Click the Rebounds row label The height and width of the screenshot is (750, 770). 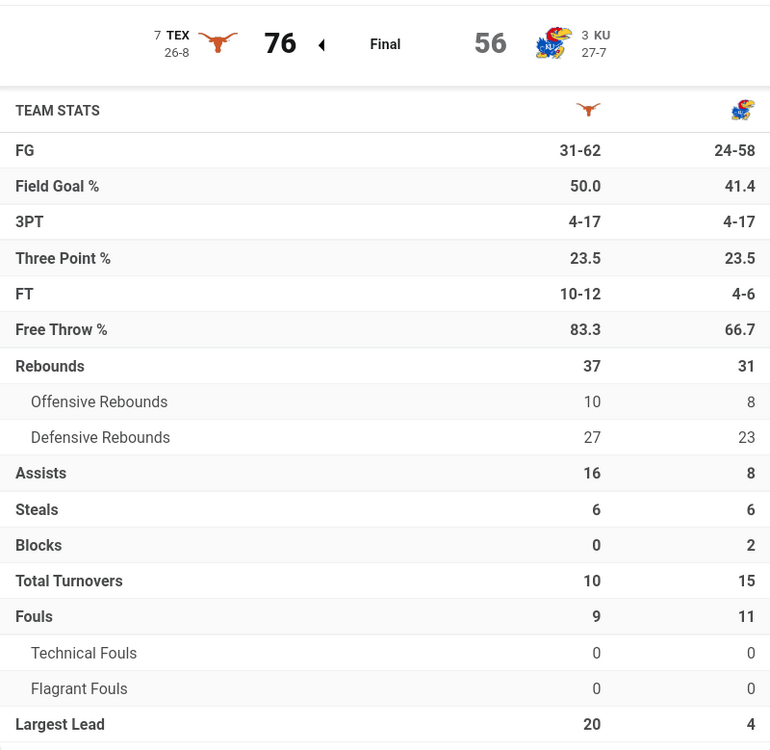point(50,366)
